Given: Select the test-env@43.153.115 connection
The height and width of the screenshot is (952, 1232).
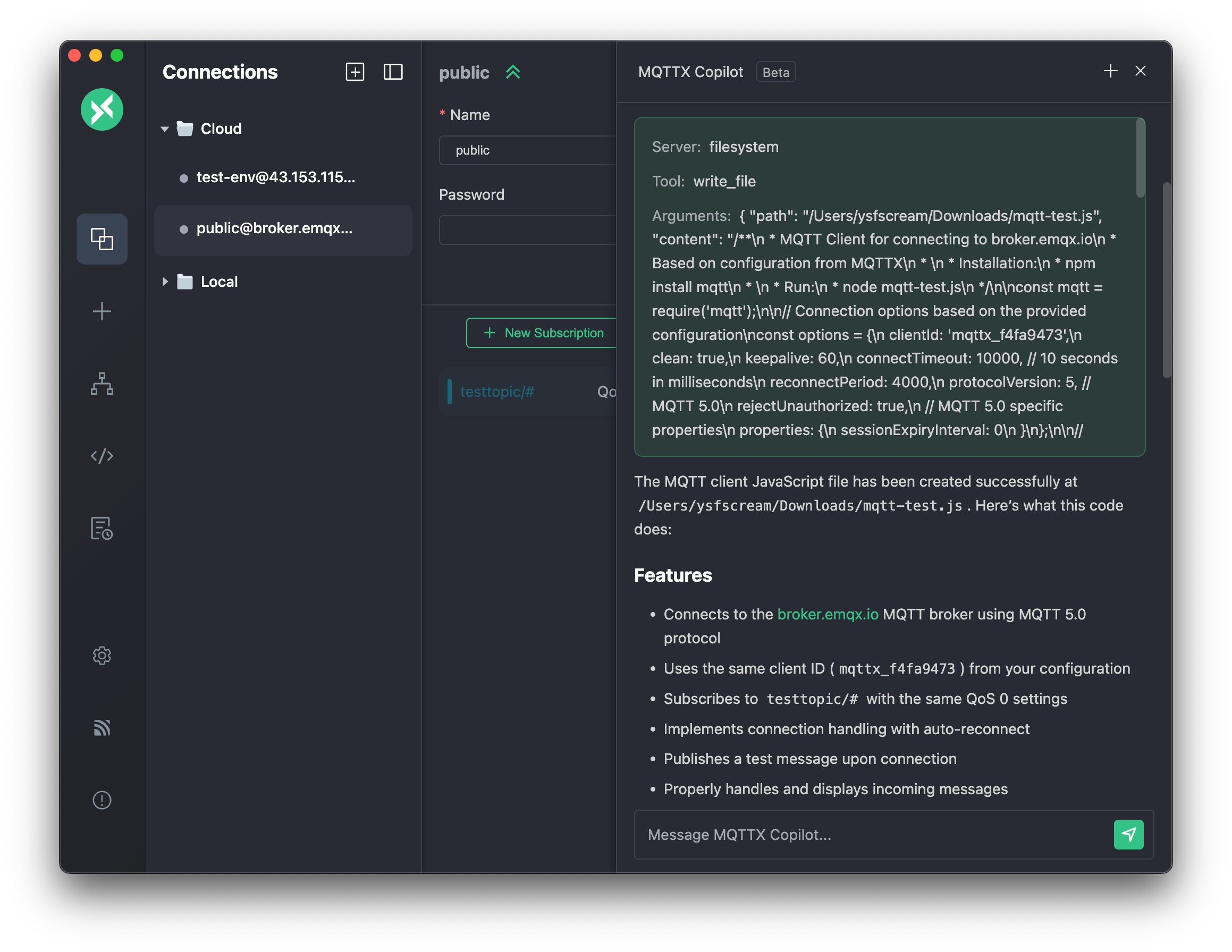Looking at the screenshot, I should pos(275,177).
